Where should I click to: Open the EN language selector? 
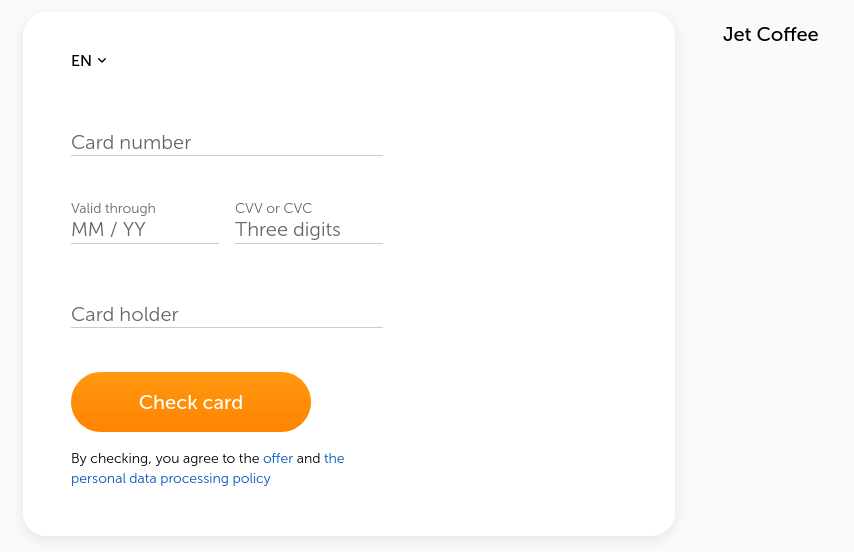88,61
